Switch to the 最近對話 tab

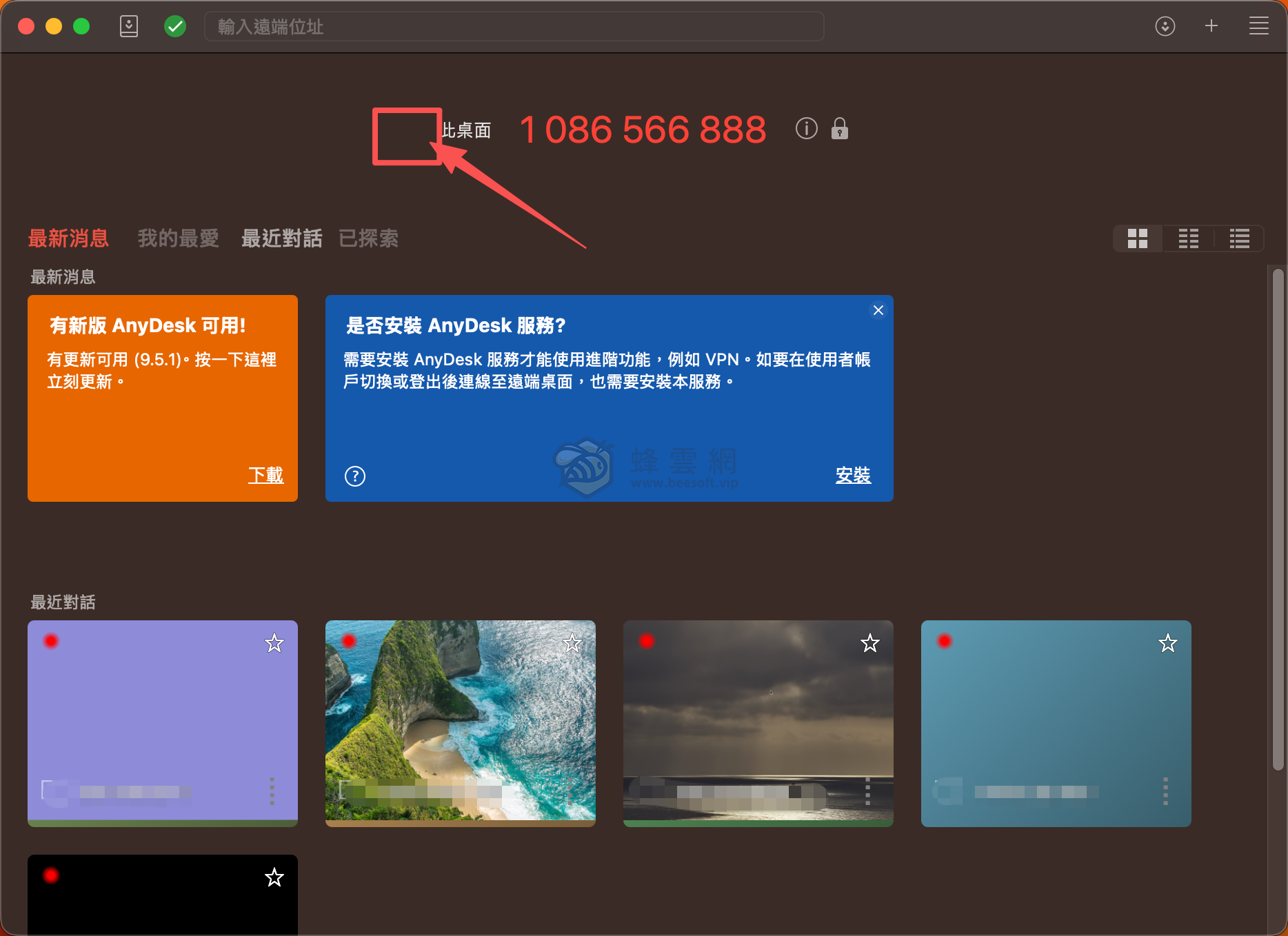[x=281, y=238]
